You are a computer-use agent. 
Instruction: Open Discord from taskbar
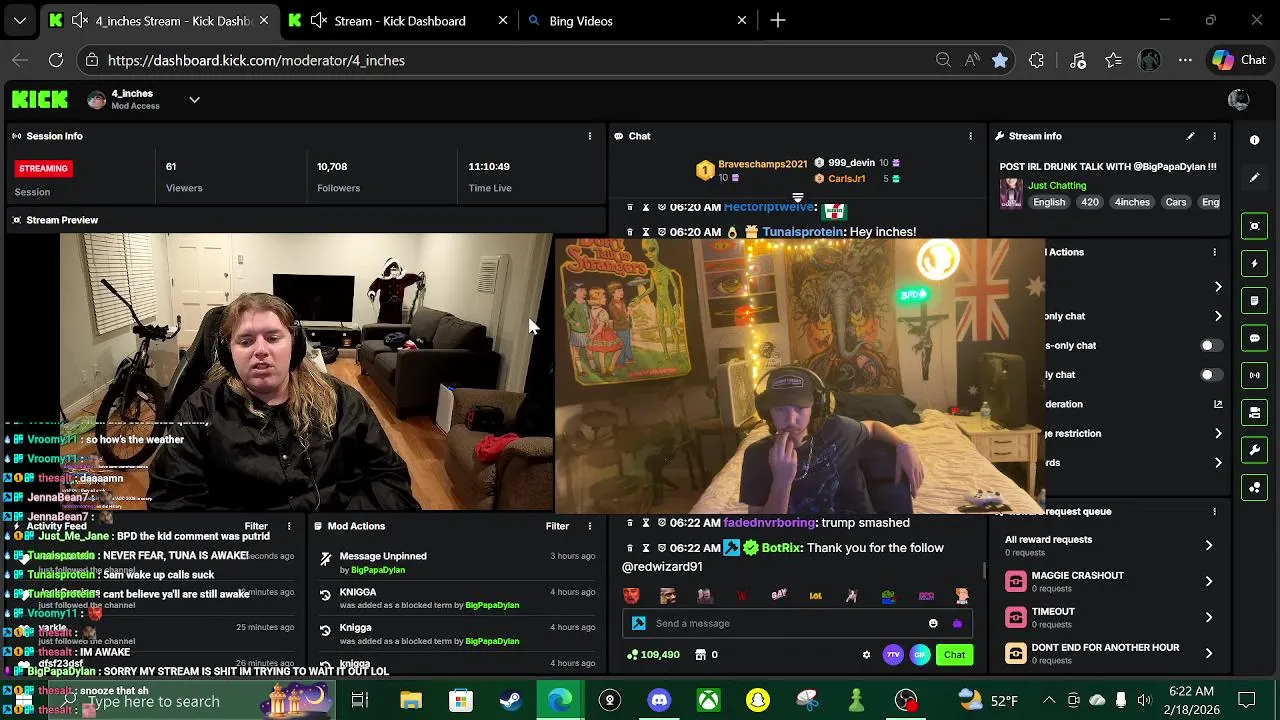point(659,700)
